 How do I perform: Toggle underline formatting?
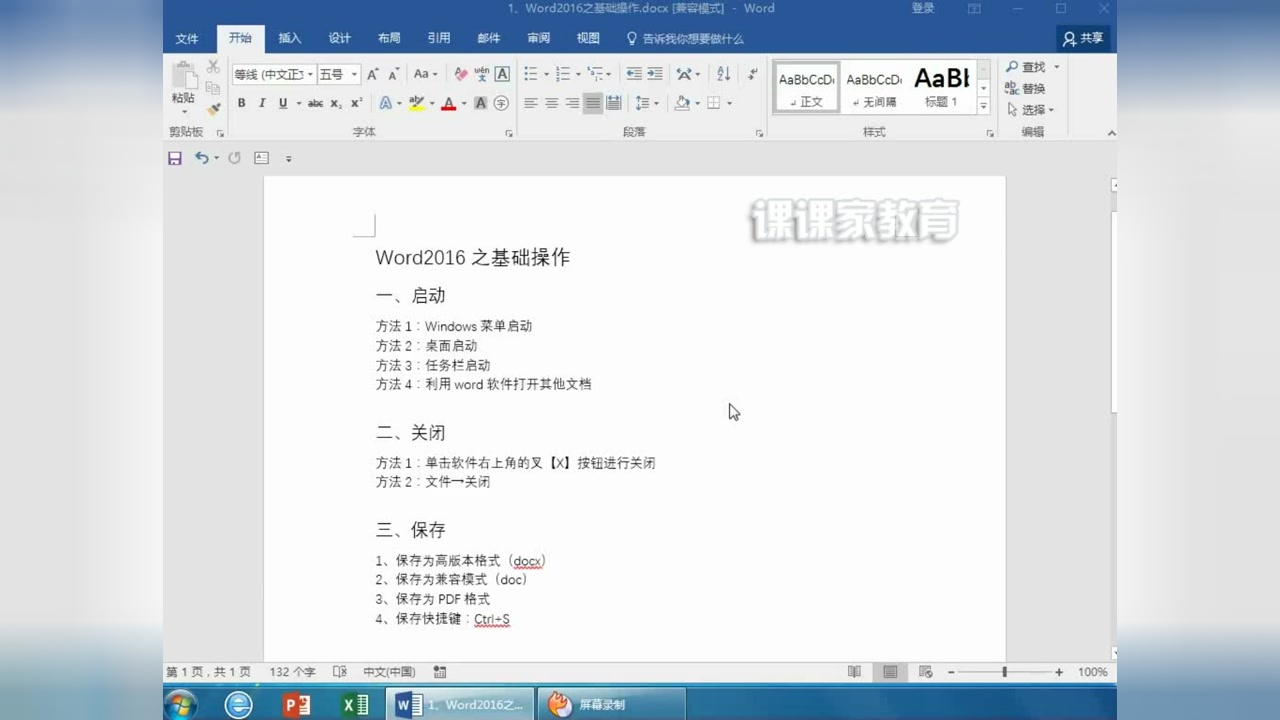click(x=283, y=103)
